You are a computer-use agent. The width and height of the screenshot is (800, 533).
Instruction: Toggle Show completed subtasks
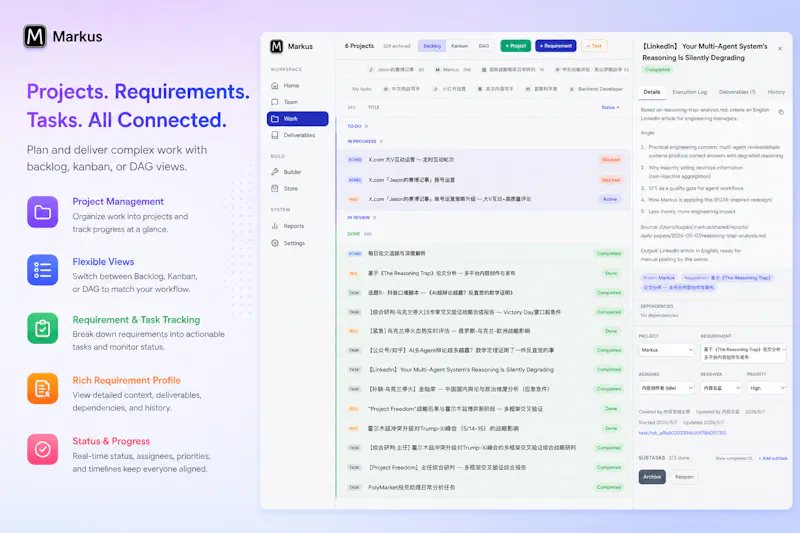tap(733, 458)
